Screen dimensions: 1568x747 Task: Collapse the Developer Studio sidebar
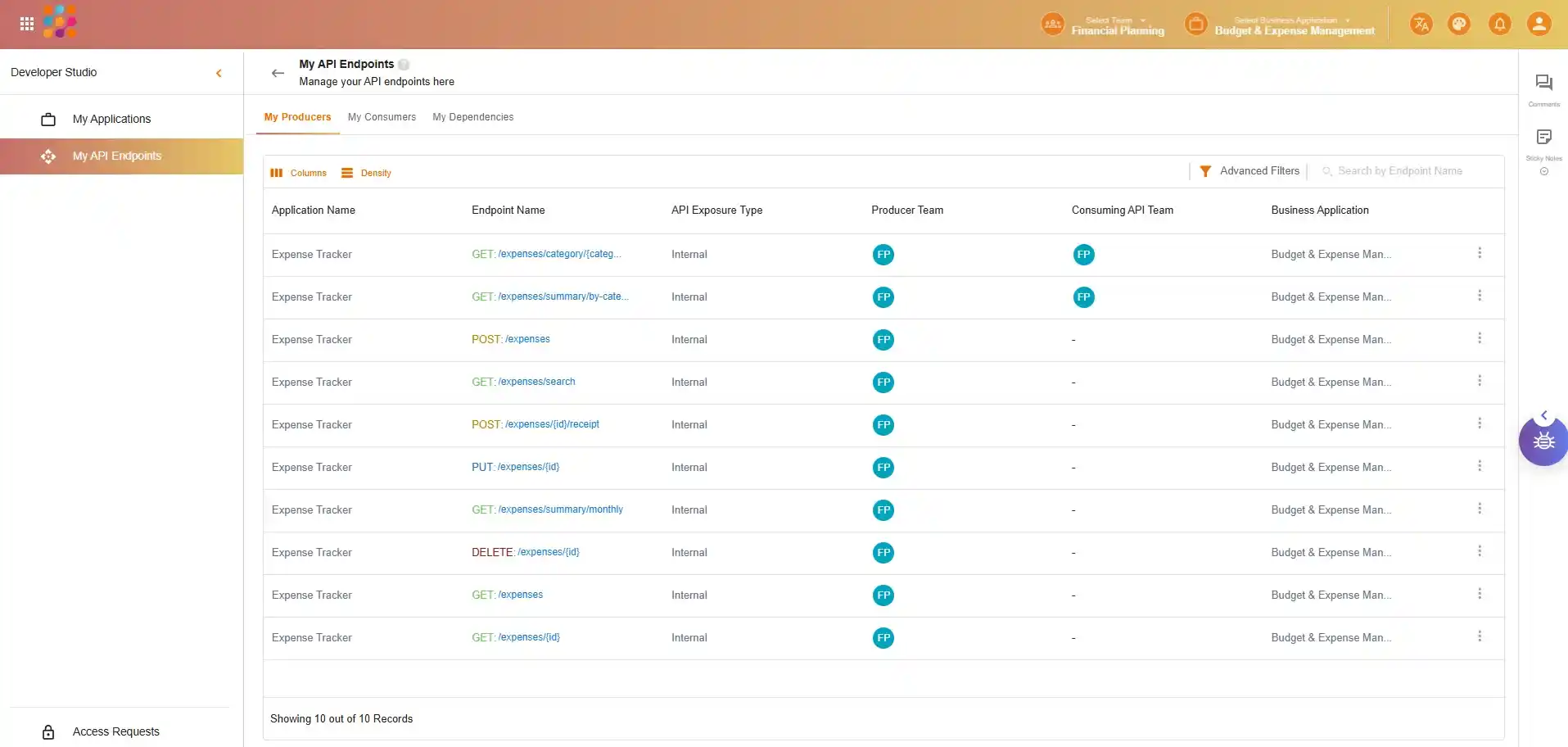219,73
